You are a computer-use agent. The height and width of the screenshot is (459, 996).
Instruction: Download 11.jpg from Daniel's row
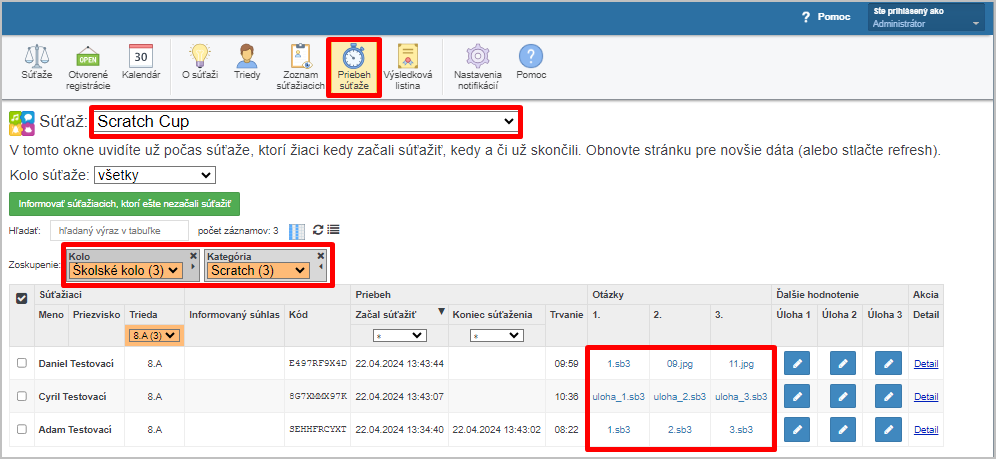[x=741, y=364]
